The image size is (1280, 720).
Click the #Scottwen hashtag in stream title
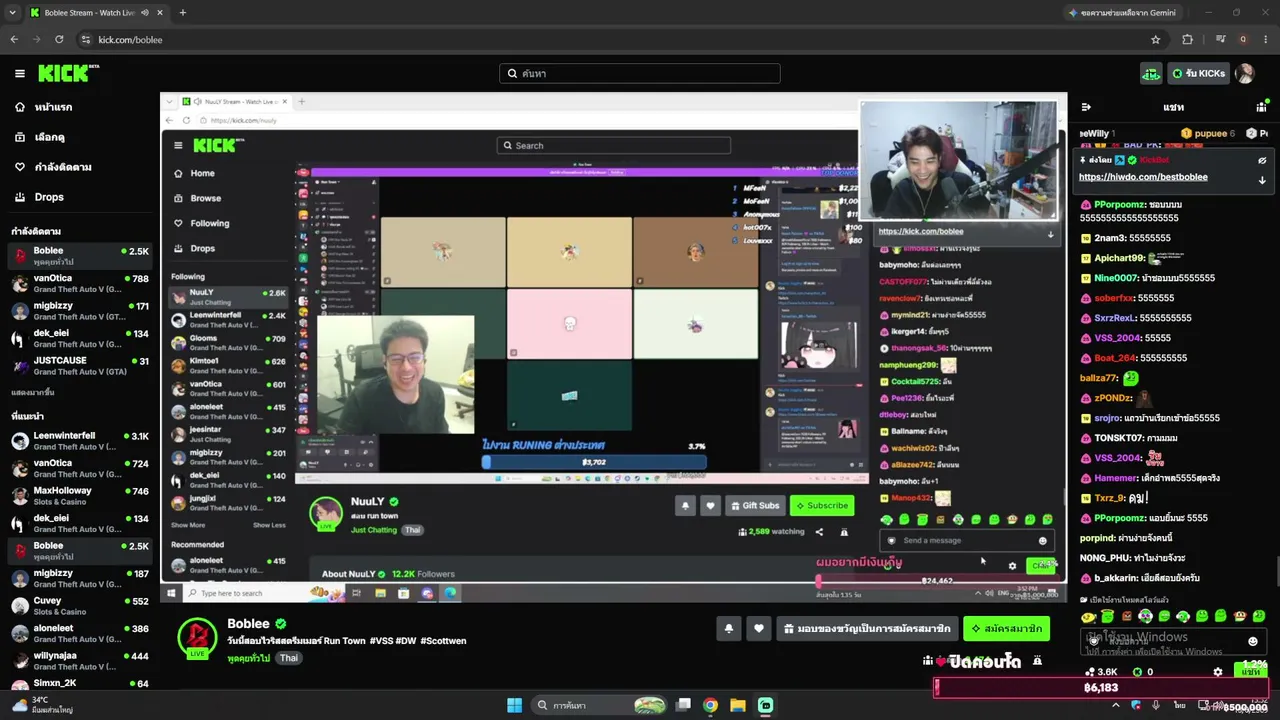[443, 641]
